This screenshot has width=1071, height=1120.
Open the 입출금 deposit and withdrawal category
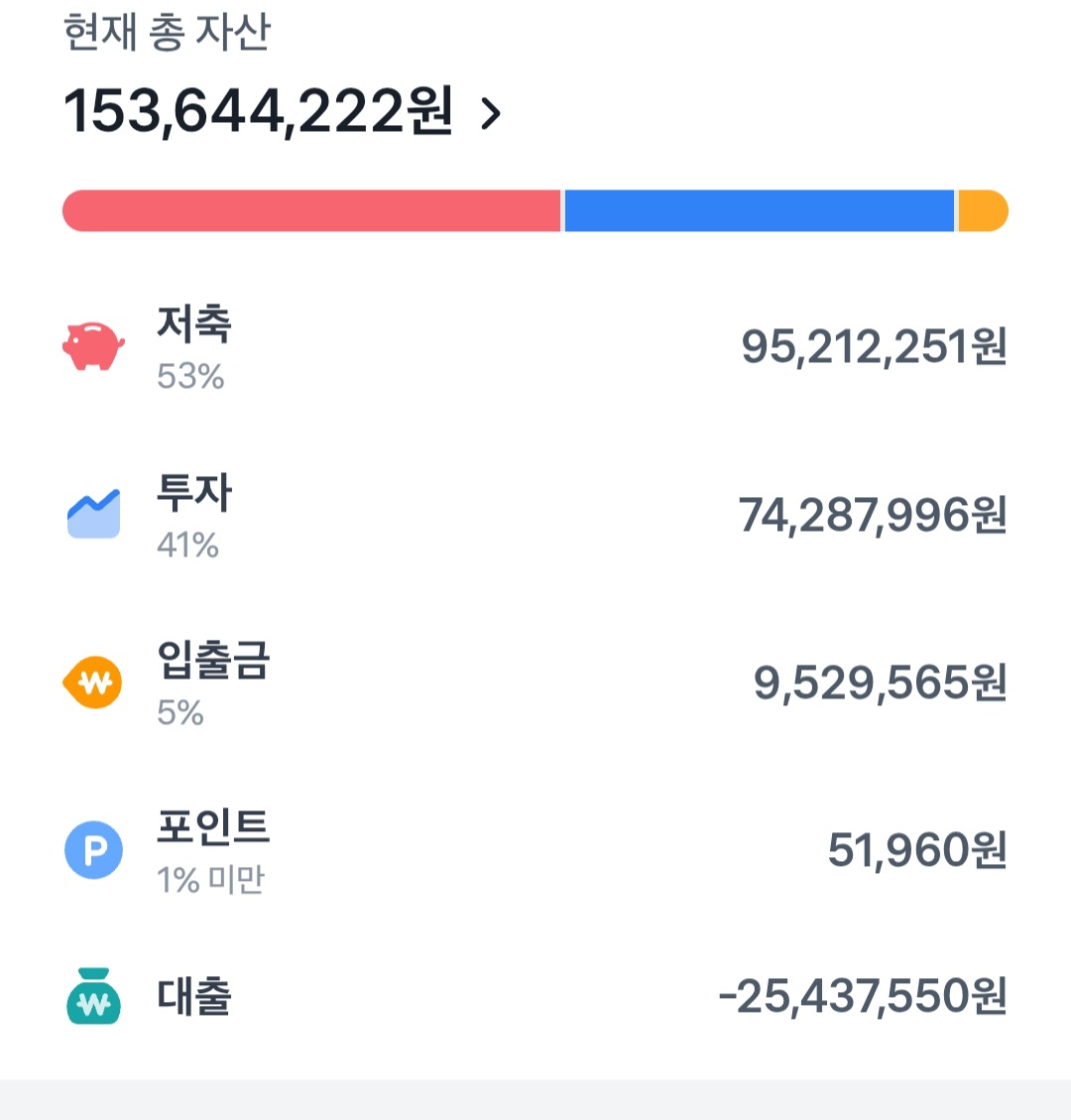click(213, 661)
